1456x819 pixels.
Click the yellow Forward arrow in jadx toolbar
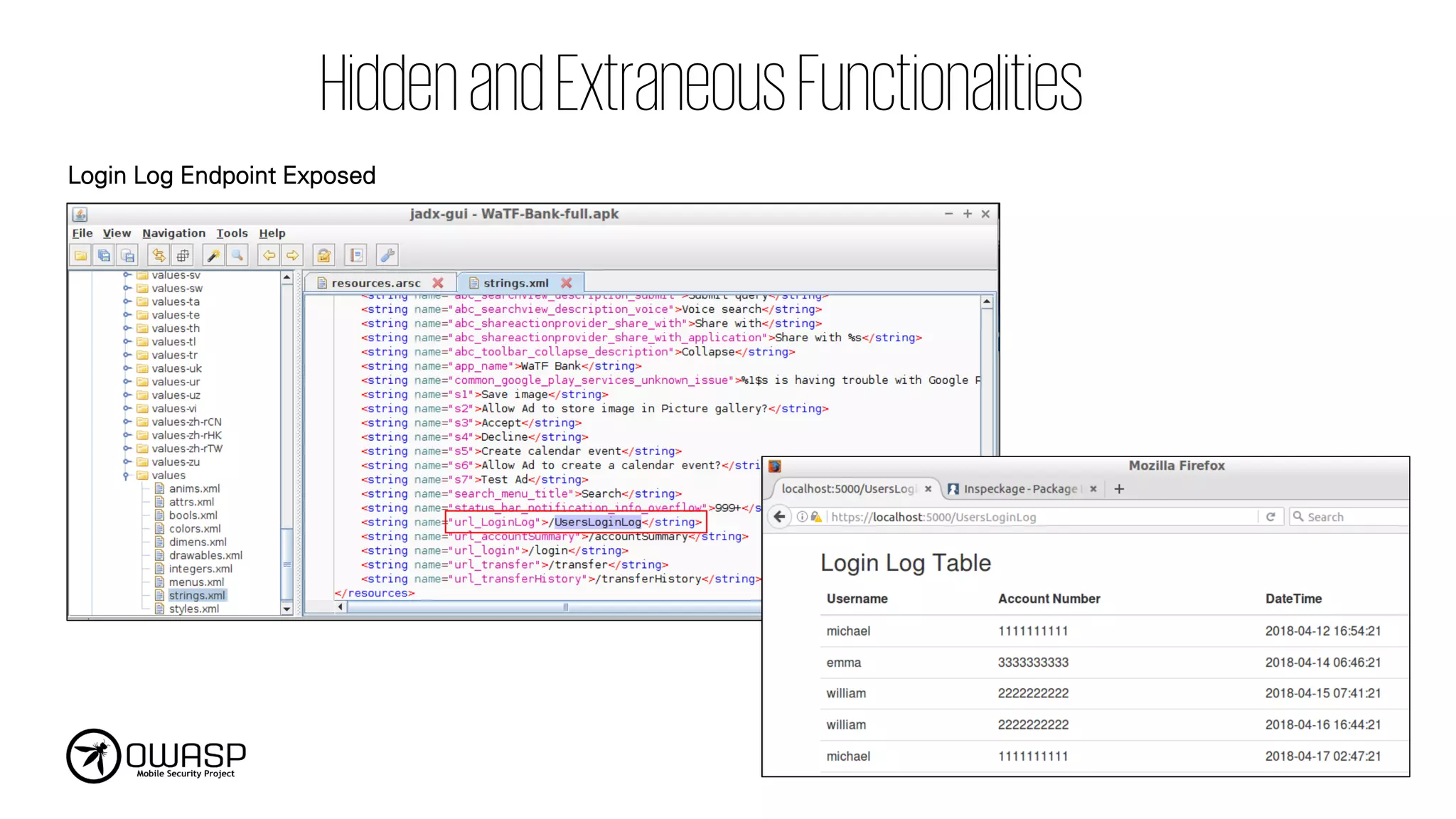pyautogui.click(x=292, y=255)
